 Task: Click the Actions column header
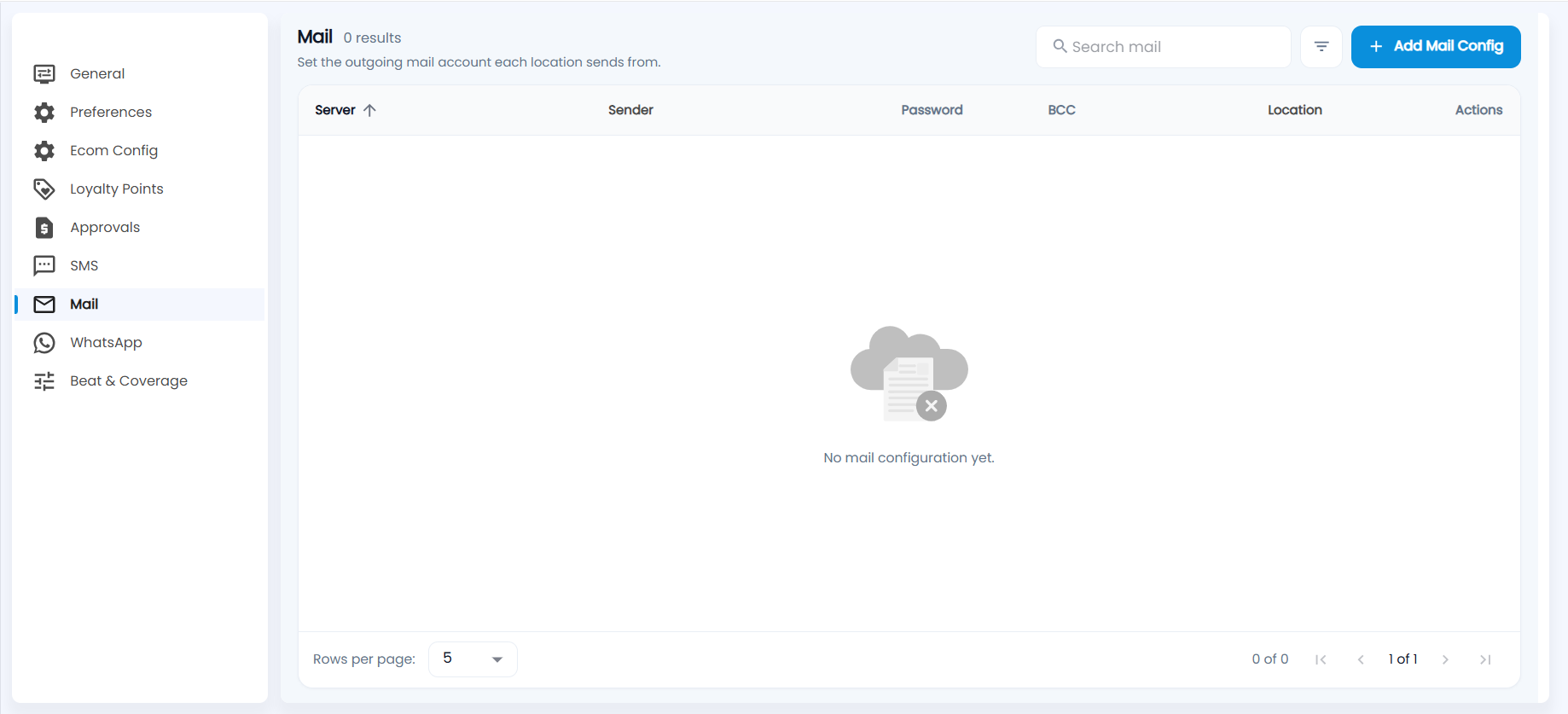tap(1478, 110)
